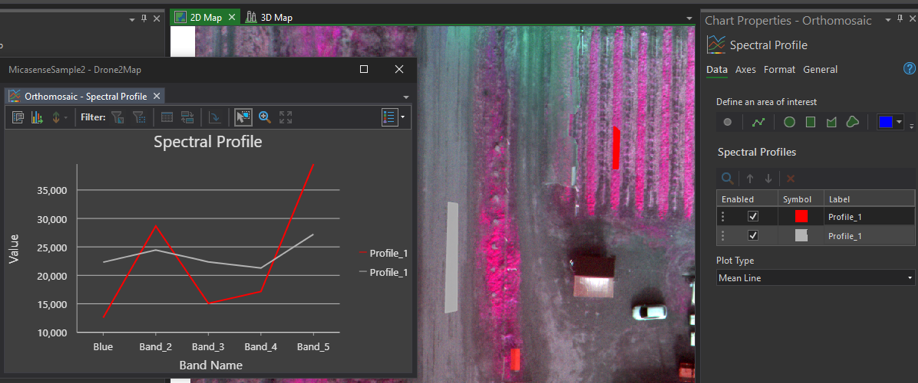Select the Polyline area-of-interest tool
The width and height of the screenshot is (918, 383).
point(759,122)
